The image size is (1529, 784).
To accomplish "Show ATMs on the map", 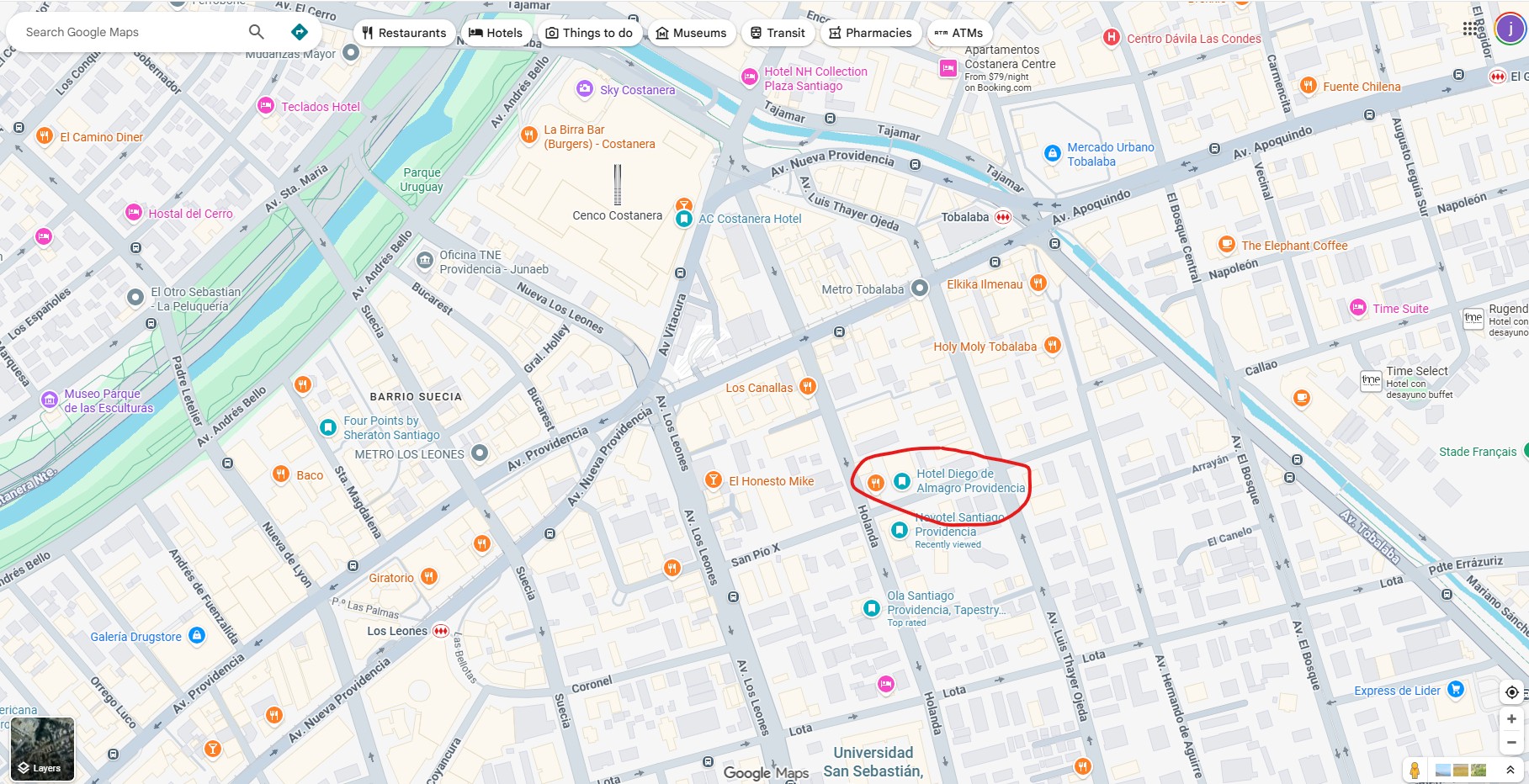I will (x=959, y=33).
